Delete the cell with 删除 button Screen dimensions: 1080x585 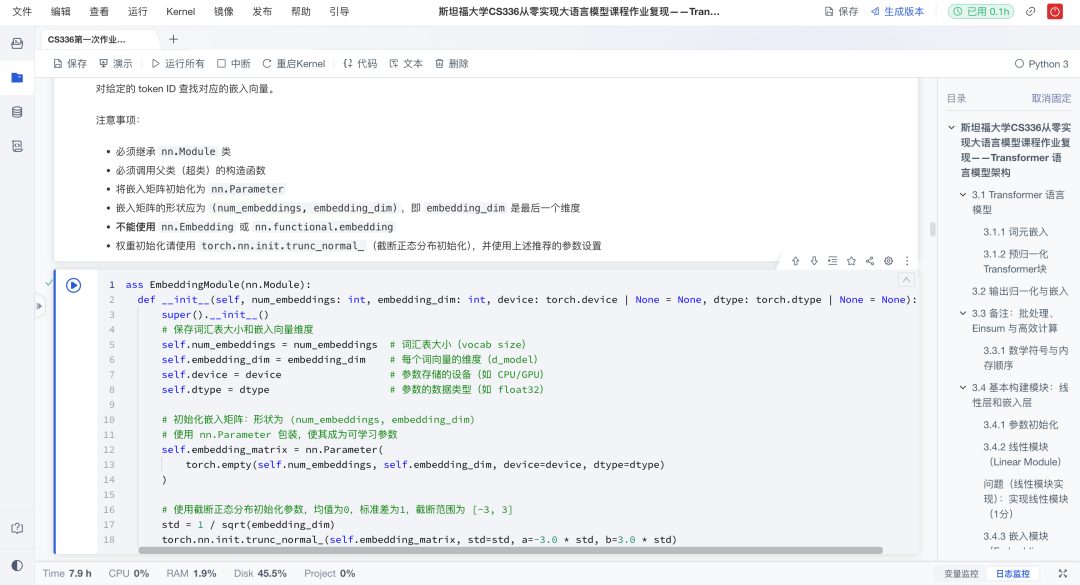click(452, 63)
